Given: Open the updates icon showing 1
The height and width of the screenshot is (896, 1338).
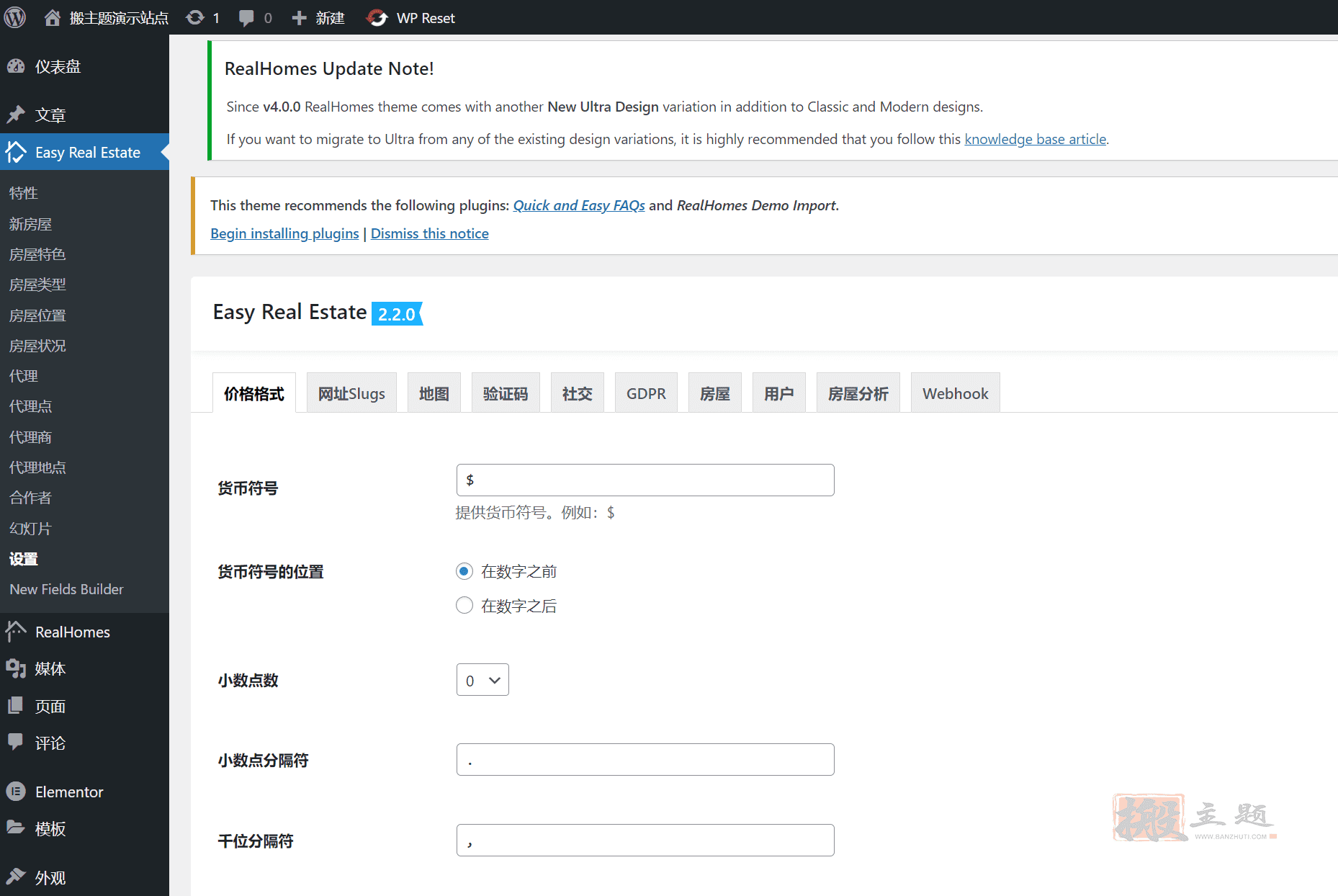Looking at the screenshot, I should [195, 17].
